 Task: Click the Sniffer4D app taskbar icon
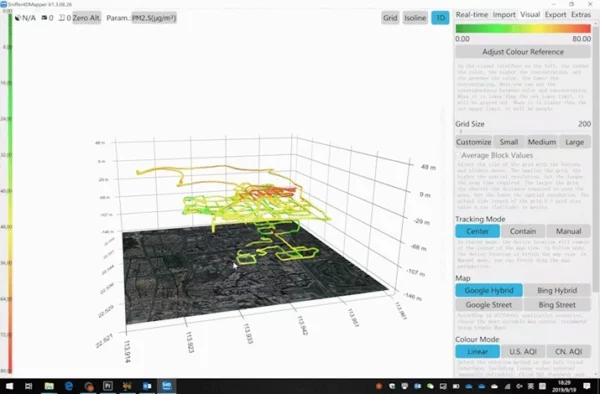point(166,386)
